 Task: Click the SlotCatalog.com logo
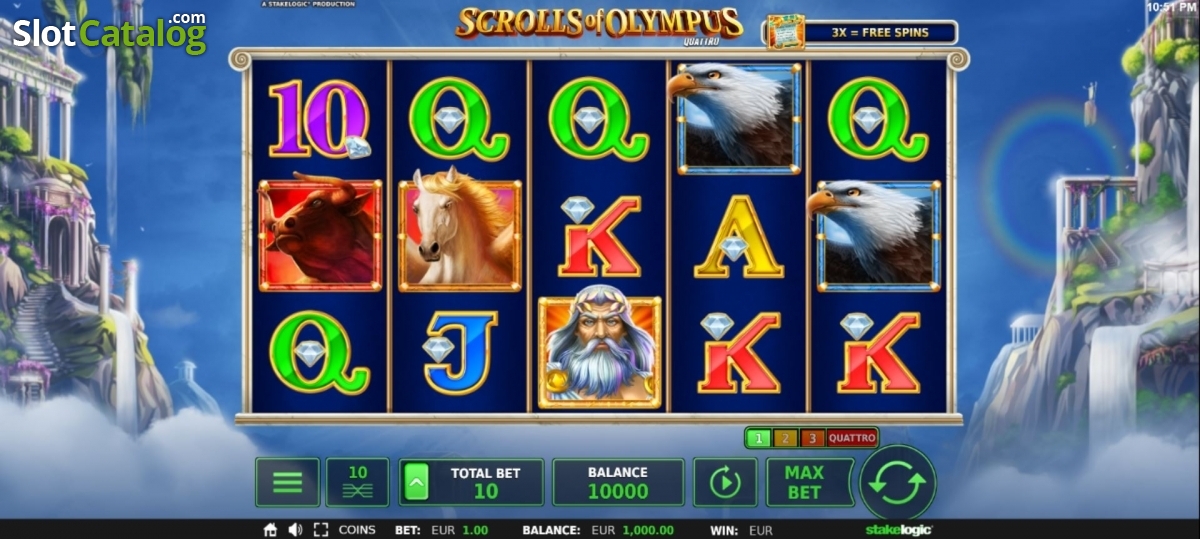(109, 33)
